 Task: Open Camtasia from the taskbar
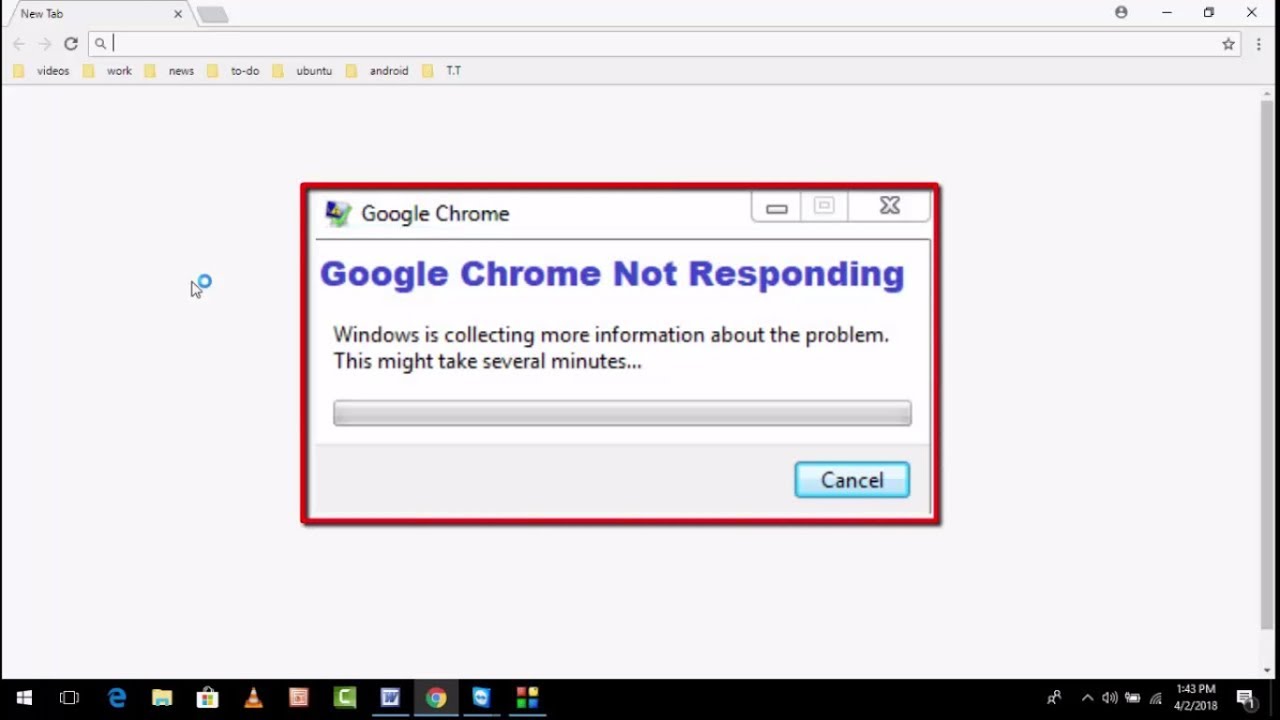[x=345, y=698]
